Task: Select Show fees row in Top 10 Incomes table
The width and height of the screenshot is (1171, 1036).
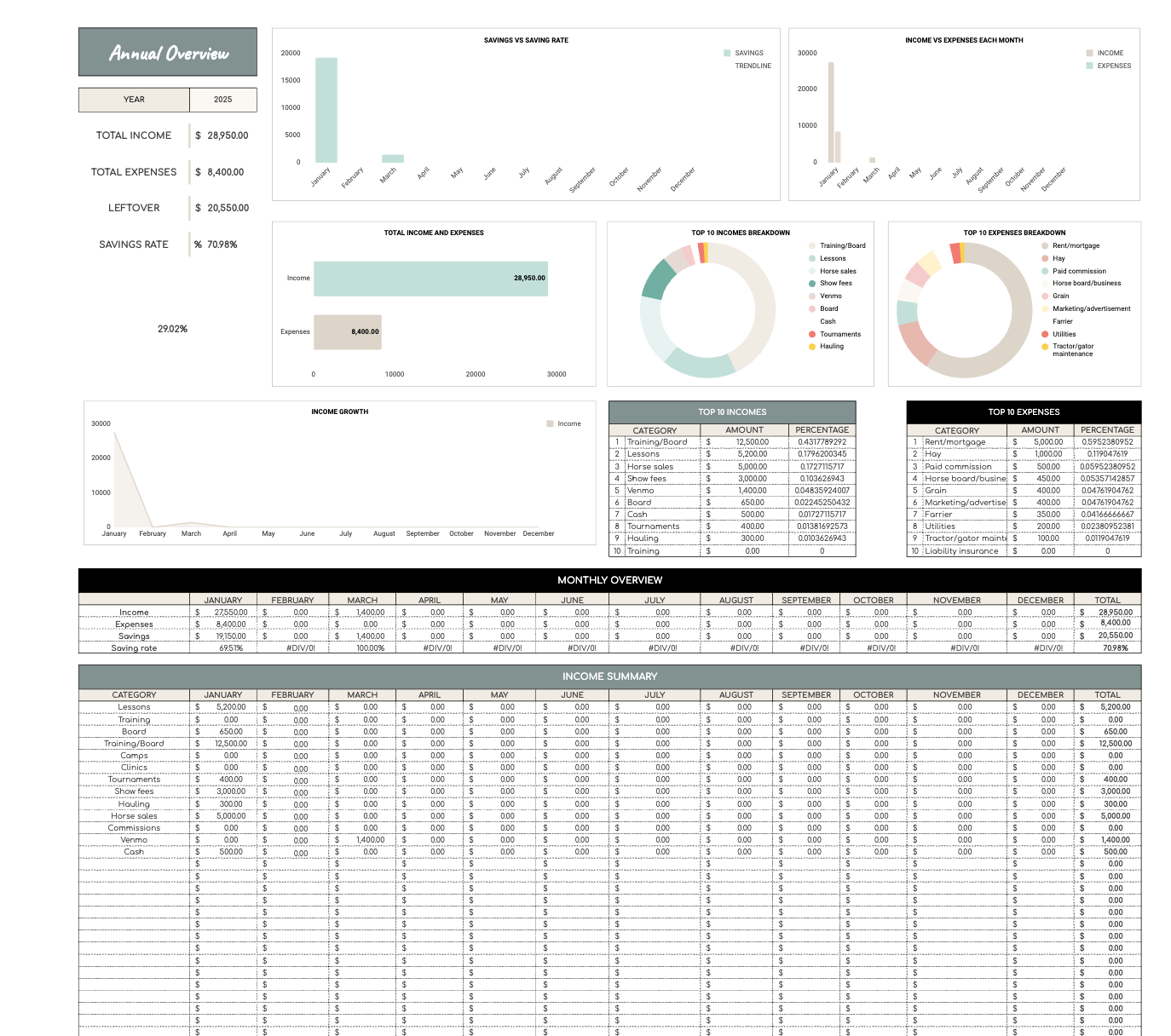Action: point(732,478)
